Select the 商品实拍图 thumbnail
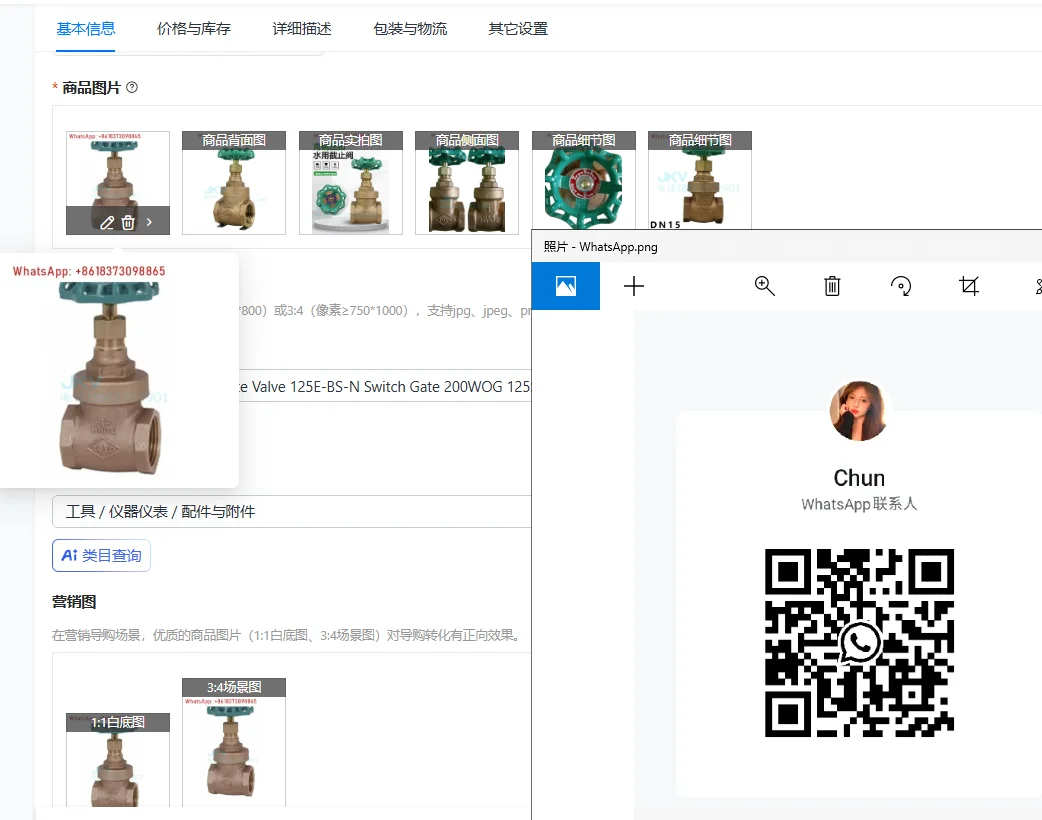The height and width of the screenshot is (820, 1042). click(351, 183)
